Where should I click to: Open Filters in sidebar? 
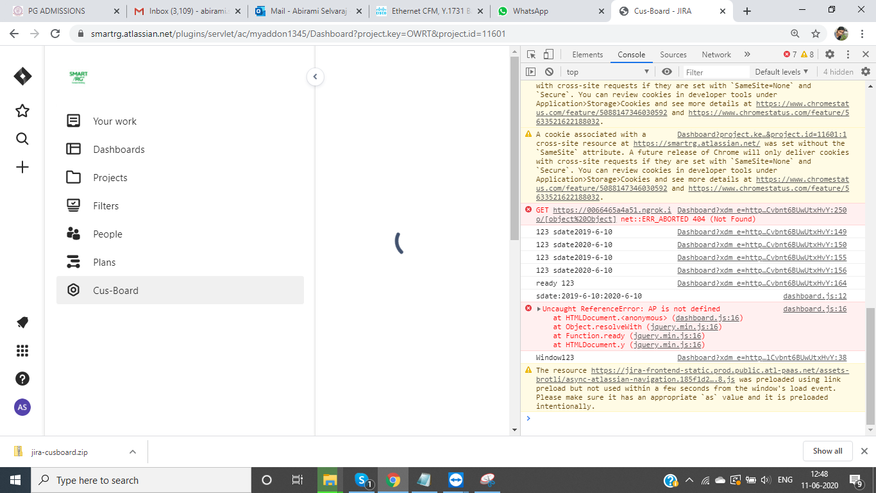(180, 206)
